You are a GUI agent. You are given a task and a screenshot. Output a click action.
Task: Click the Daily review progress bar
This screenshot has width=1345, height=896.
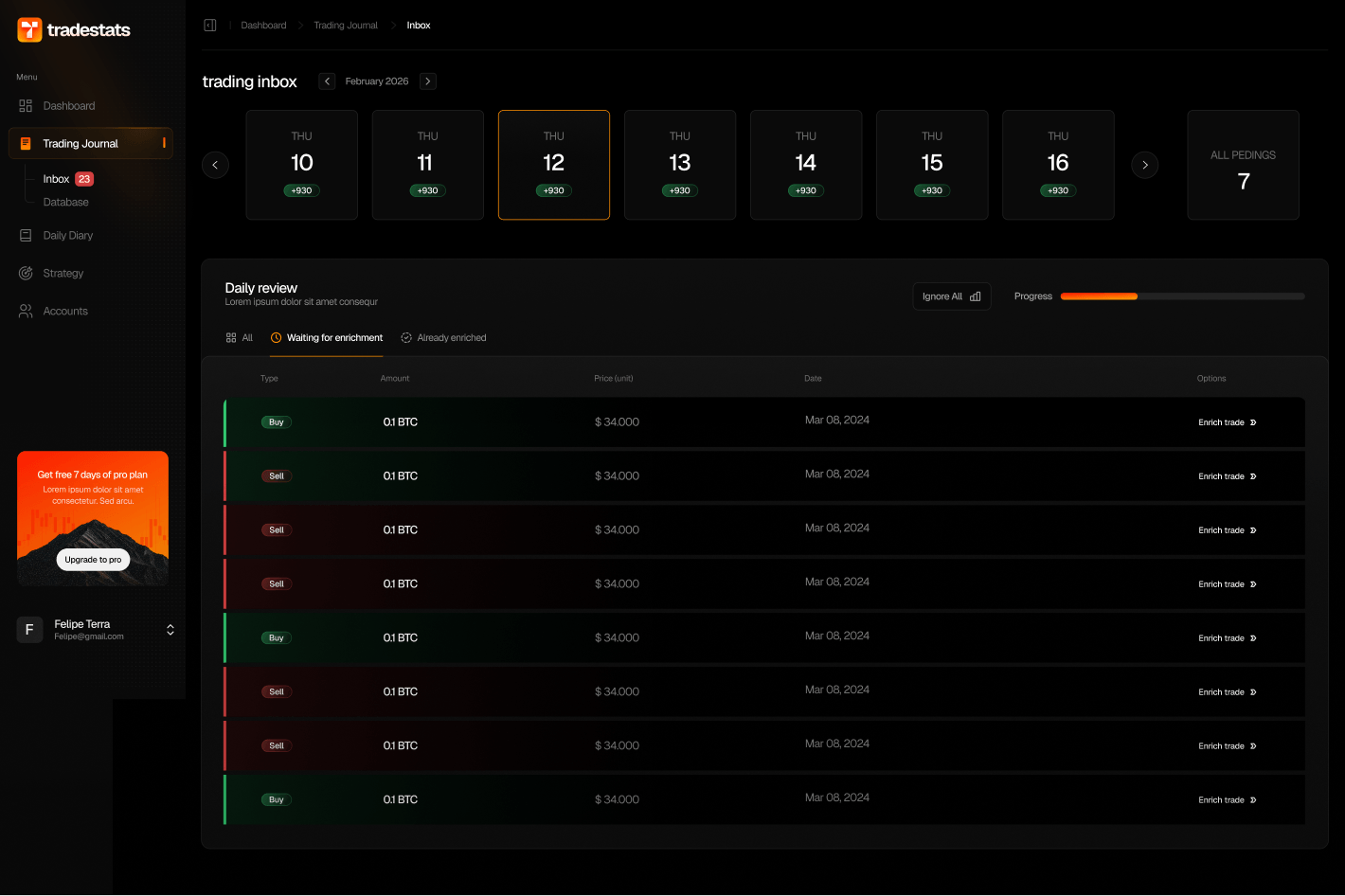1181,296
